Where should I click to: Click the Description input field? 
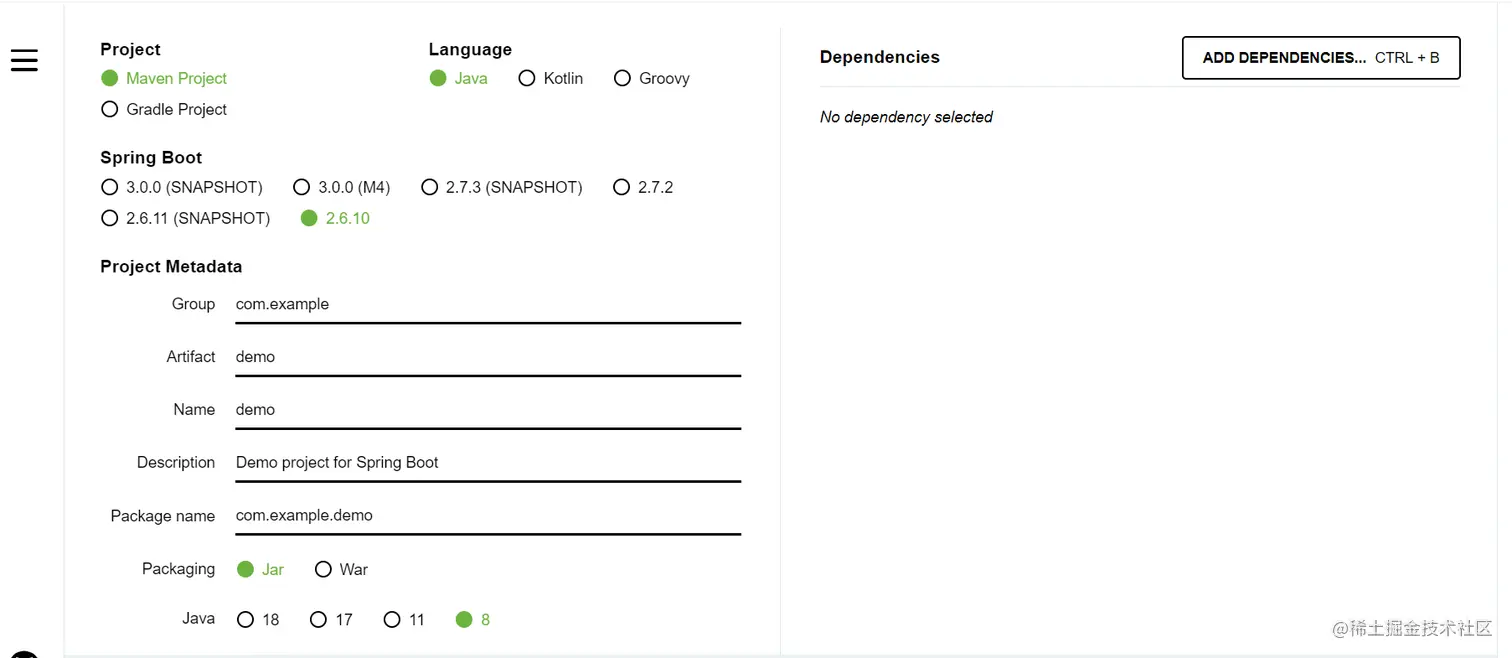[x=488, y=464]
